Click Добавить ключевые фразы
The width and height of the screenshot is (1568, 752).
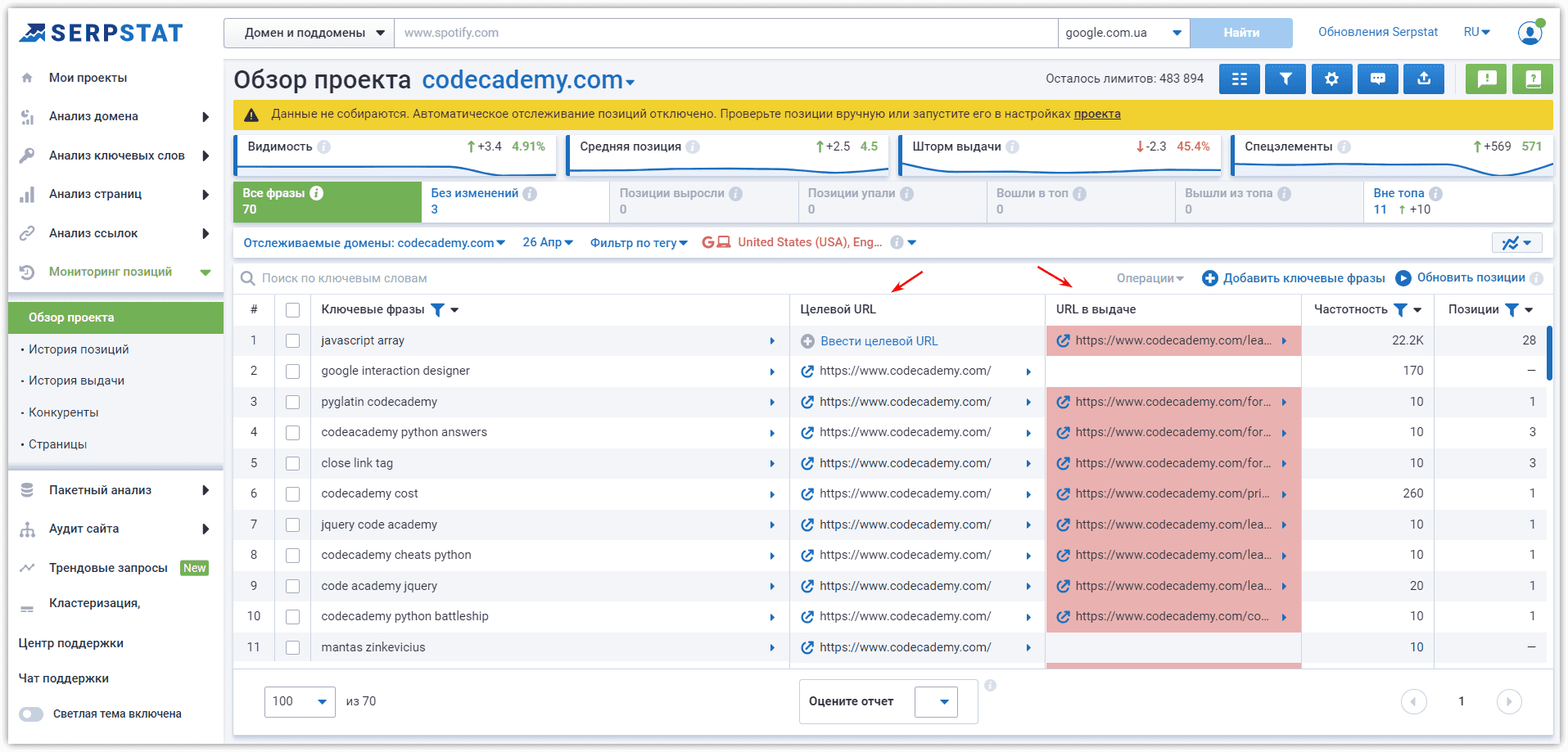click(1304, 278)
